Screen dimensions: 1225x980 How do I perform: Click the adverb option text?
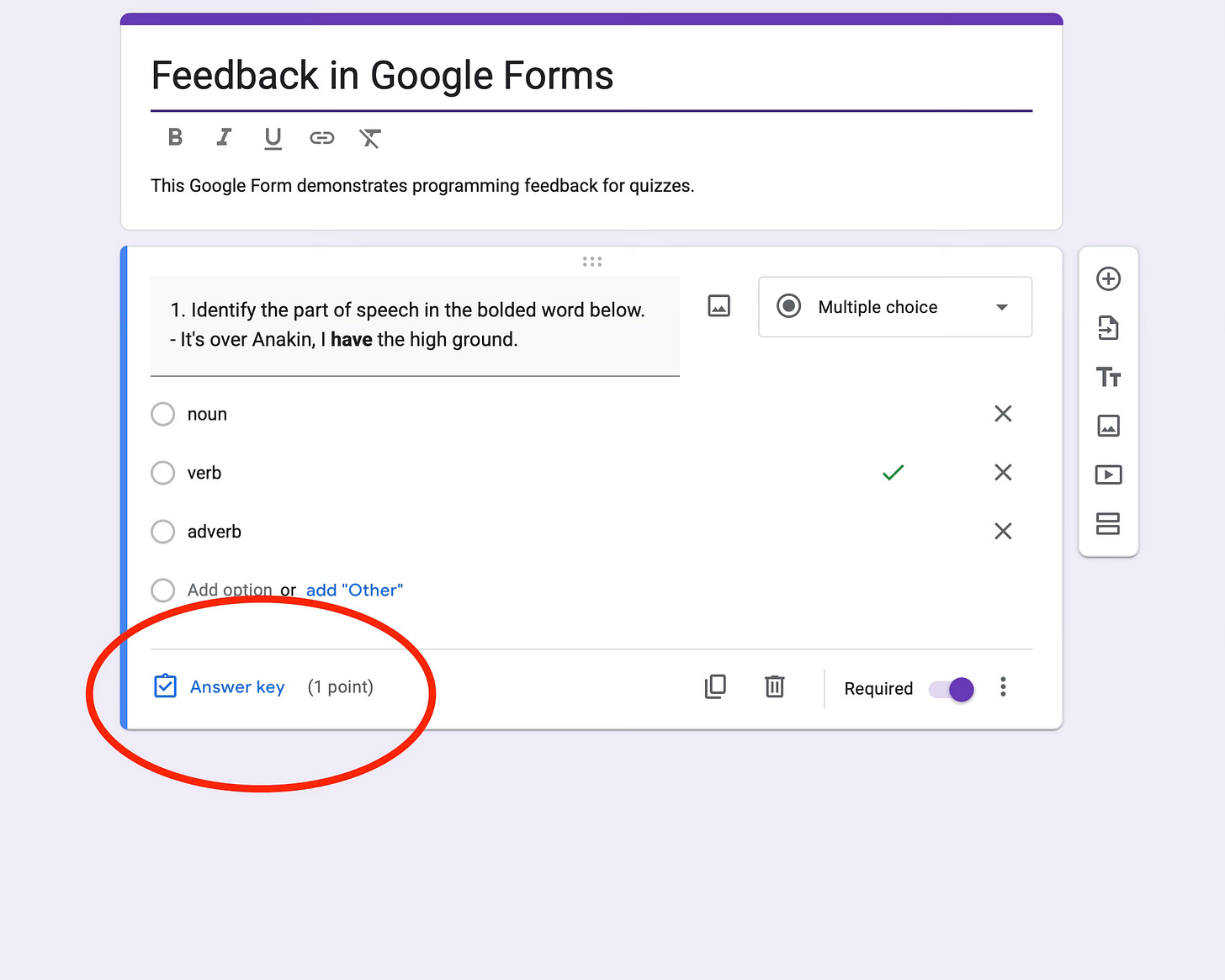pyautogui.click(x=215, y=532)
